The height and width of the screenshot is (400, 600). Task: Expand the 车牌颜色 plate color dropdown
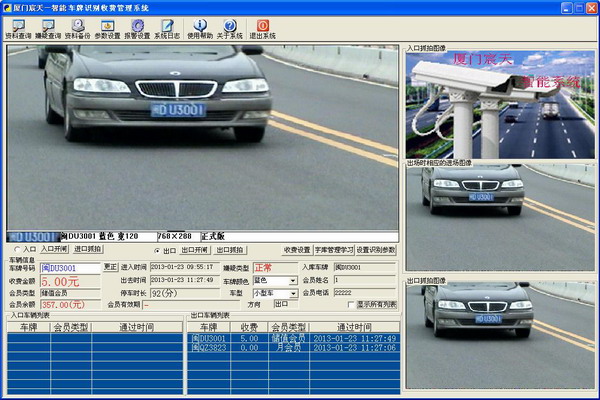click(293, 281)
